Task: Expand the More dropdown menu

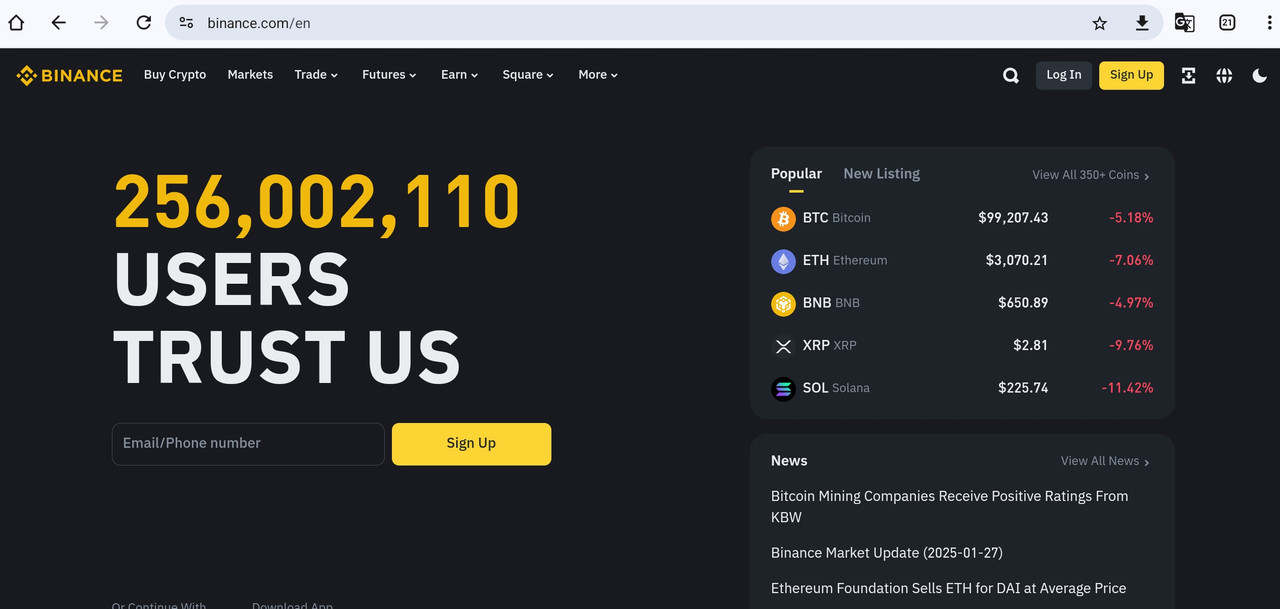Action: [x=598, y=75]
